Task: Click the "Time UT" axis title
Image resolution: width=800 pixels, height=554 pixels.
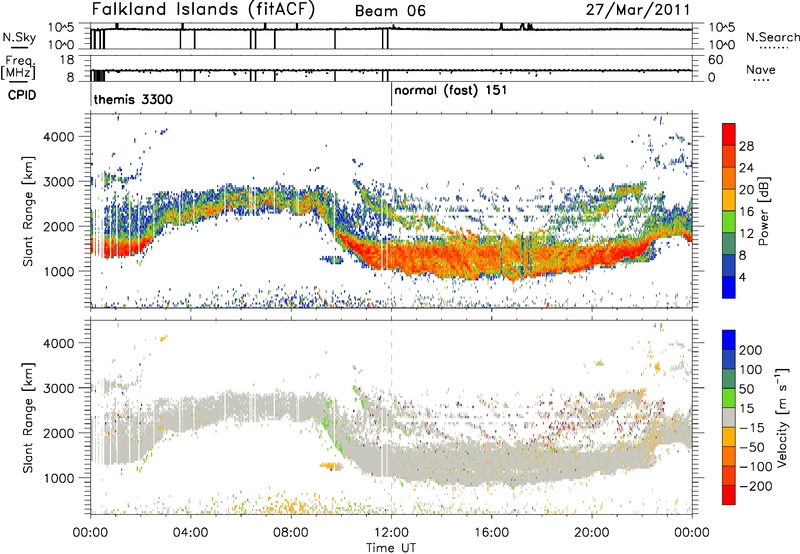Action: tap(391, 548)
